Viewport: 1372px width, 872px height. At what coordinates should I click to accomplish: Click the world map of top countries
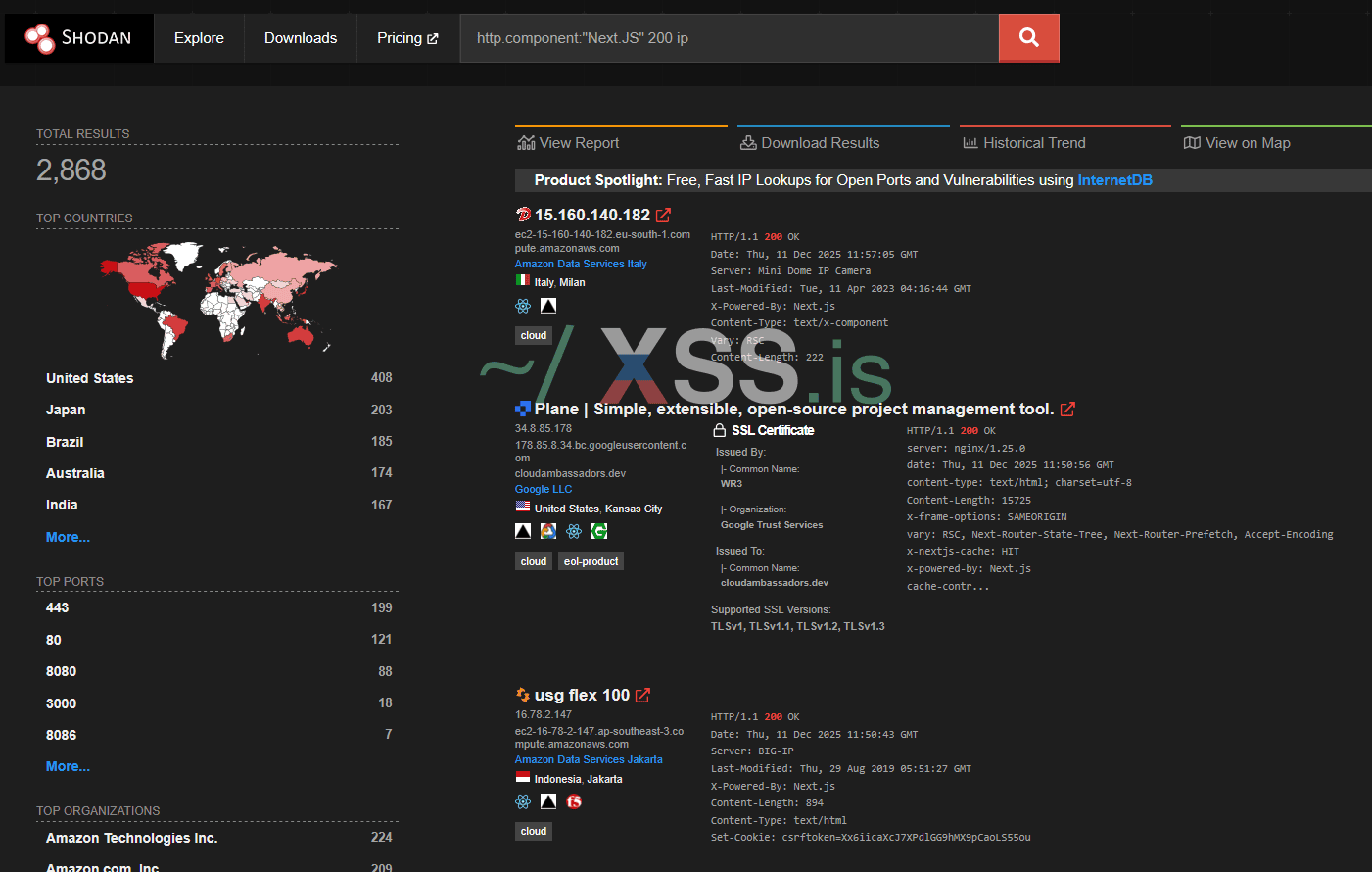tap(219, 299)
